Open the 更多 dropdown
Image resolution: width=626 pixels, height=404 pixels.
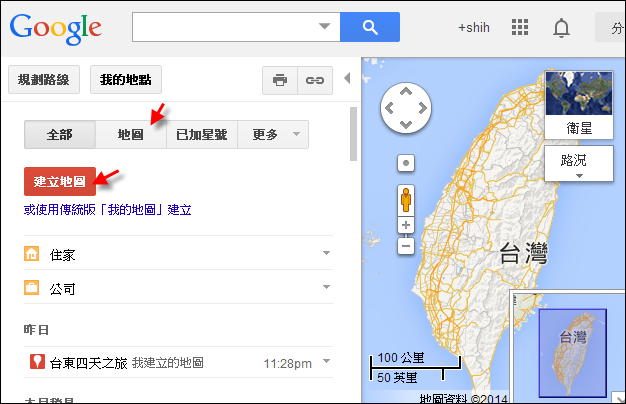pyautogui.click(x=273, y=135)
